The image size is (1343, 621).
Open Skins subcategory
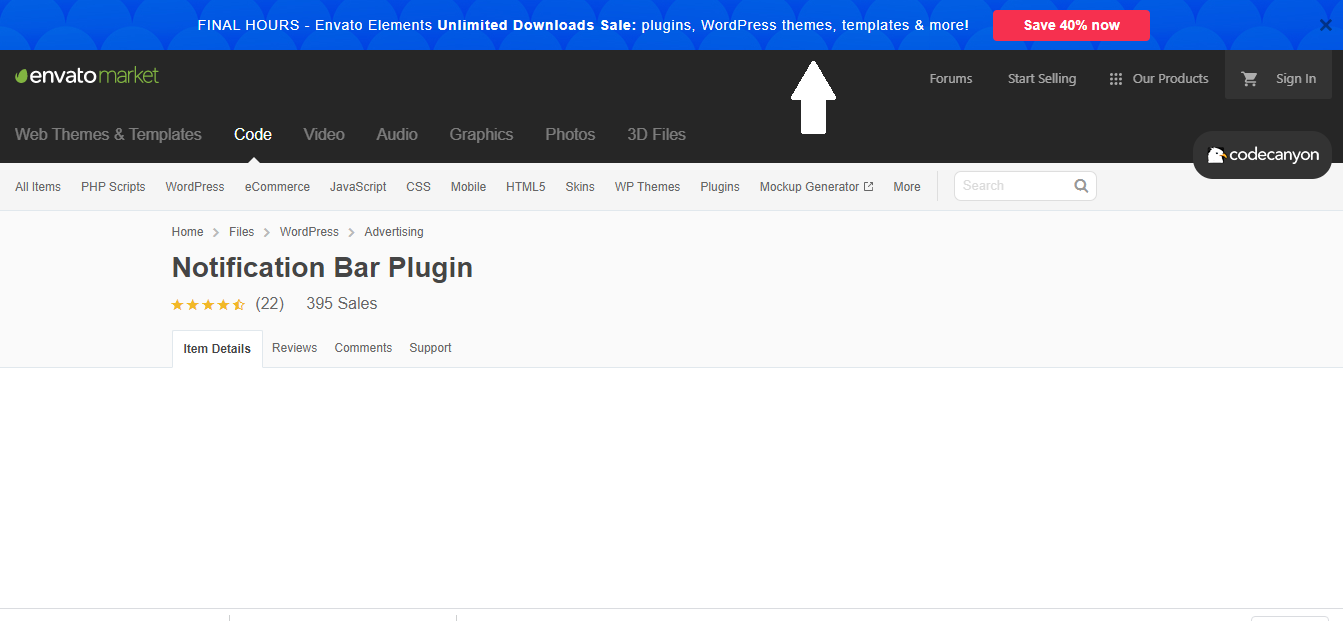tap(580, 187)
